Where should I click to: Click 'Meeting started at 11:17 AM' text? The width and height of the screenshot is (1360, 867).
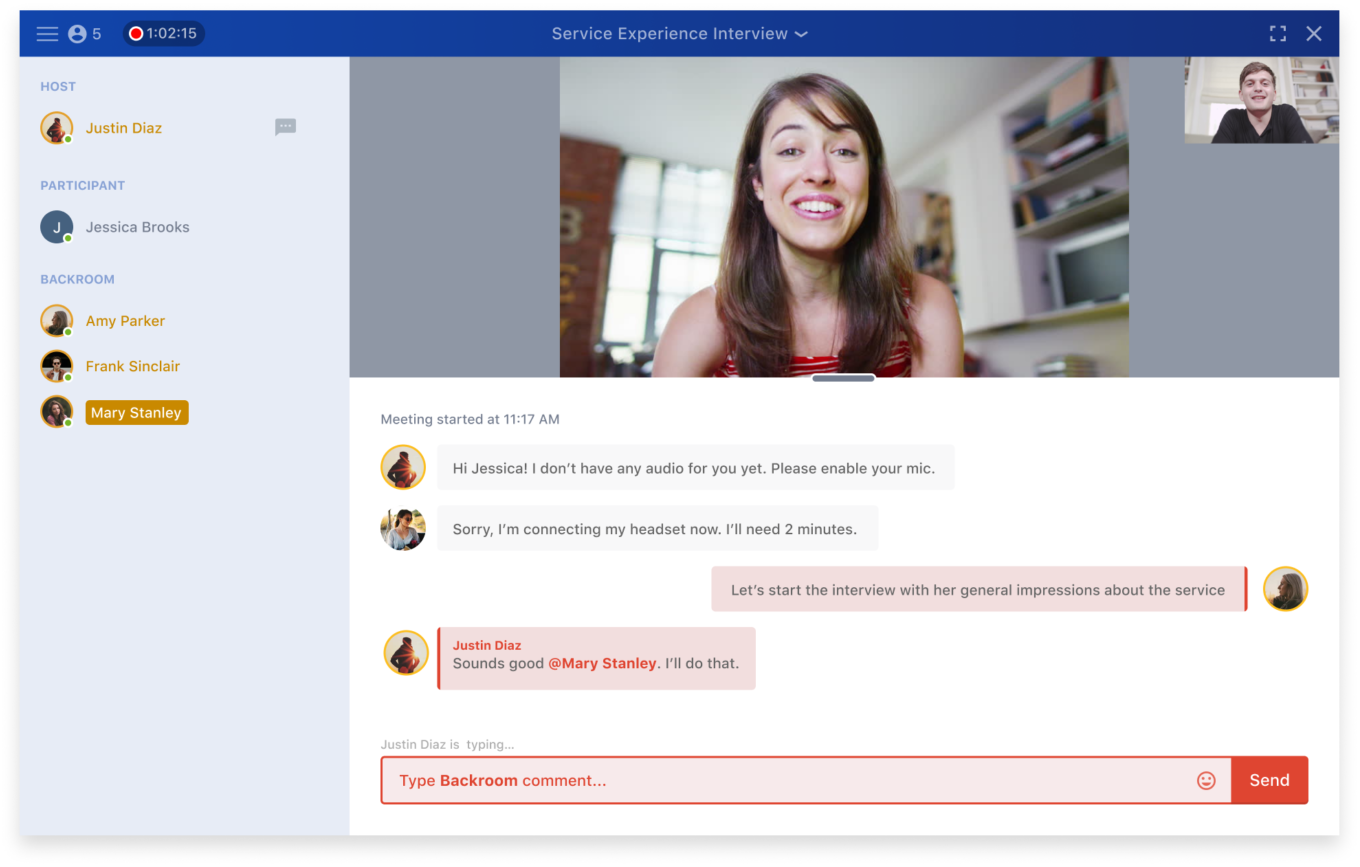(x=470, y=420)
